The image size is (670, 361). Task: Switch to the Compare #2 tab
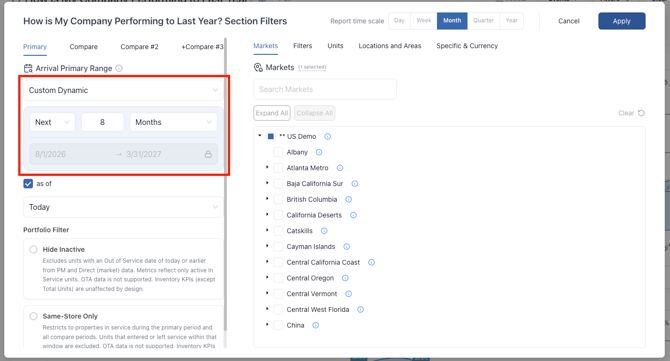tap(139, 47)
